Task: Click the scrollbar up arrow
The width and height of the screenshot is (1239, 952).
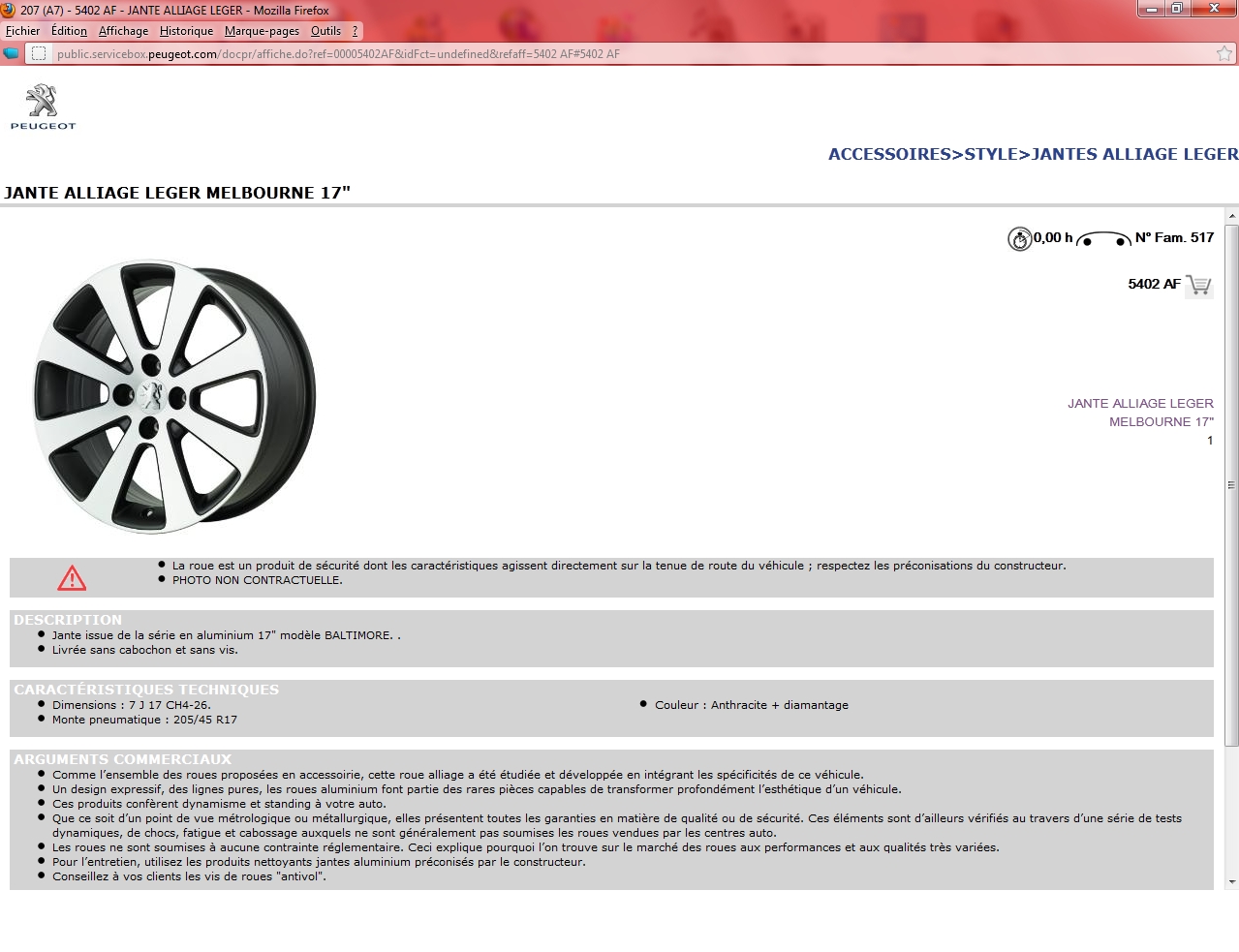Action: [x=1232, y=216]
